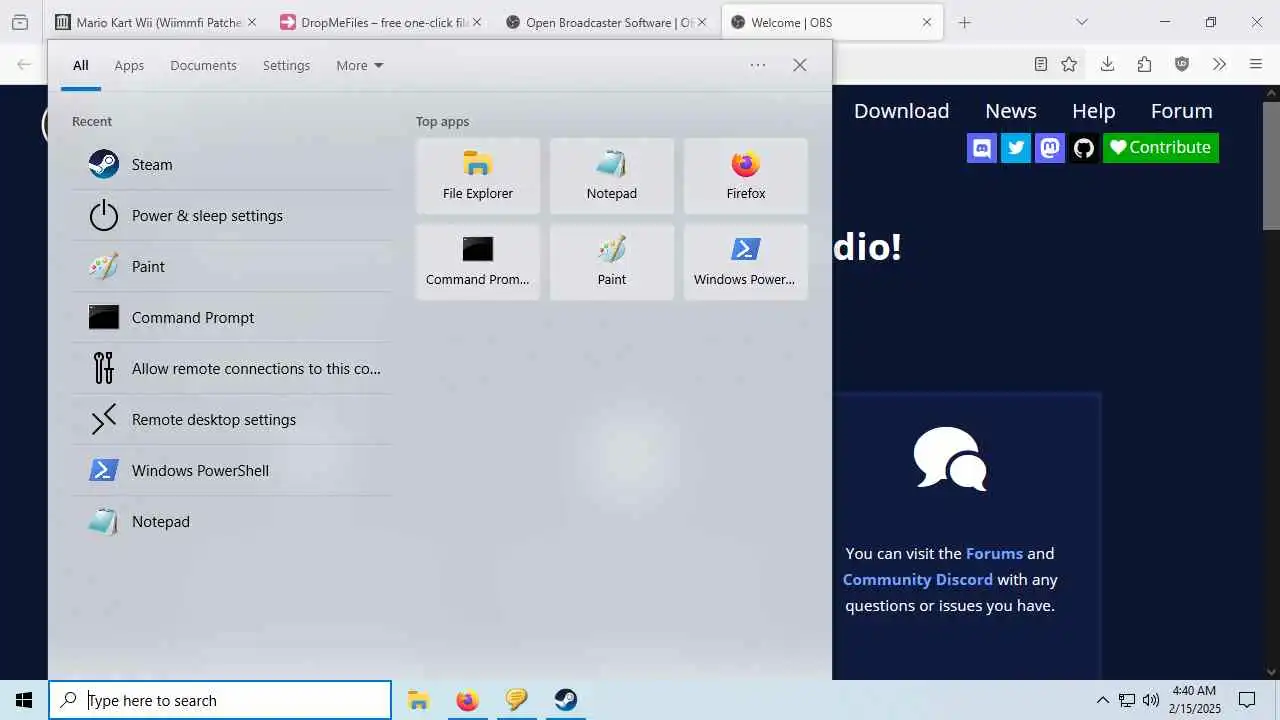1280x720 pixels.
Task: Open Command Prompt from the Recent list
Action: [x=231, y=318]
